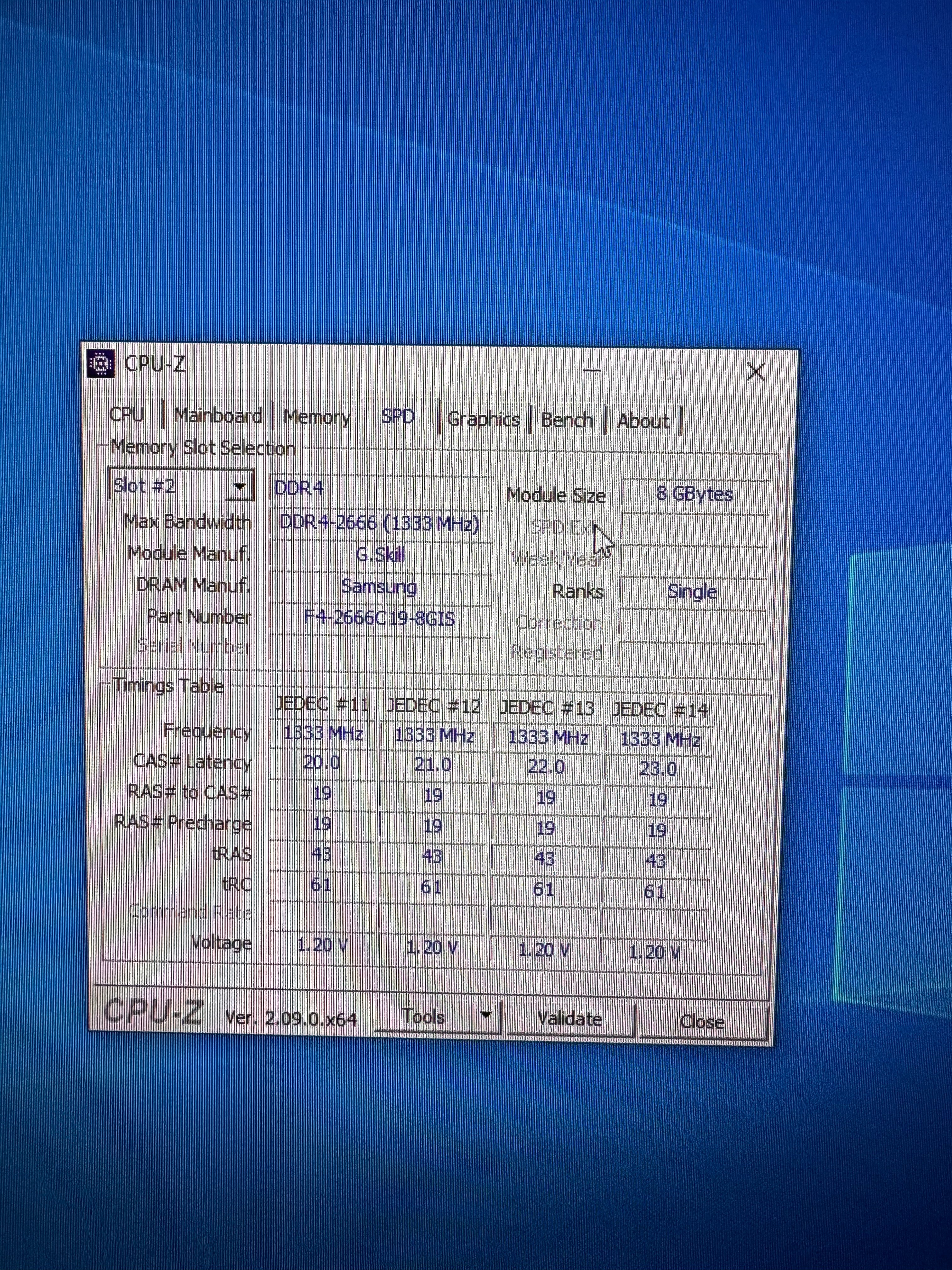The width and height of the screenshot is (952, 1270).
Task: Click the 8 GBytes module size value
Action: click(694, 494)
